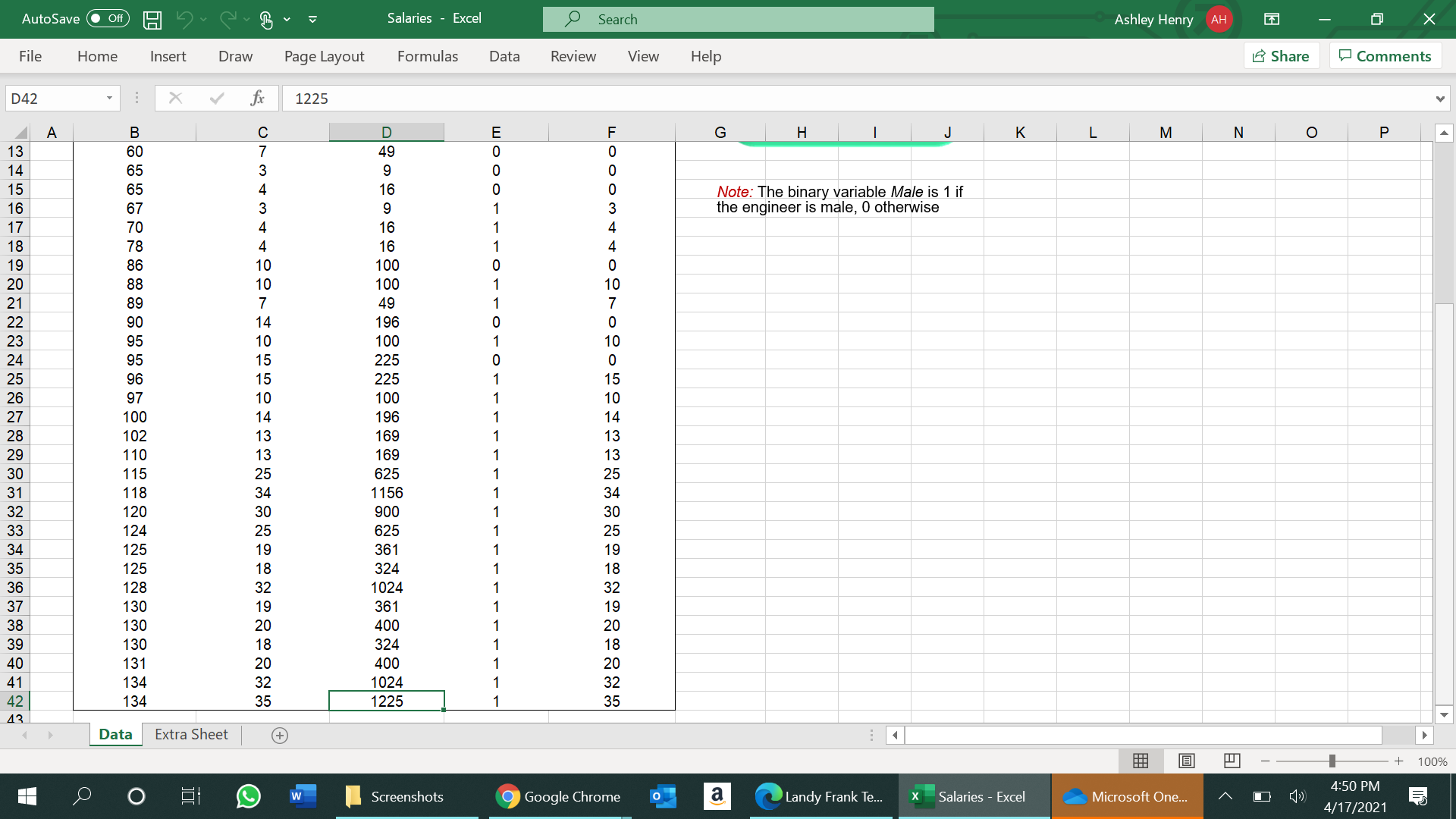Image resolution: width=1456 pixels, height=819 pixels.
Task: Switch to Page Layout view icon
Action: 1187,761
